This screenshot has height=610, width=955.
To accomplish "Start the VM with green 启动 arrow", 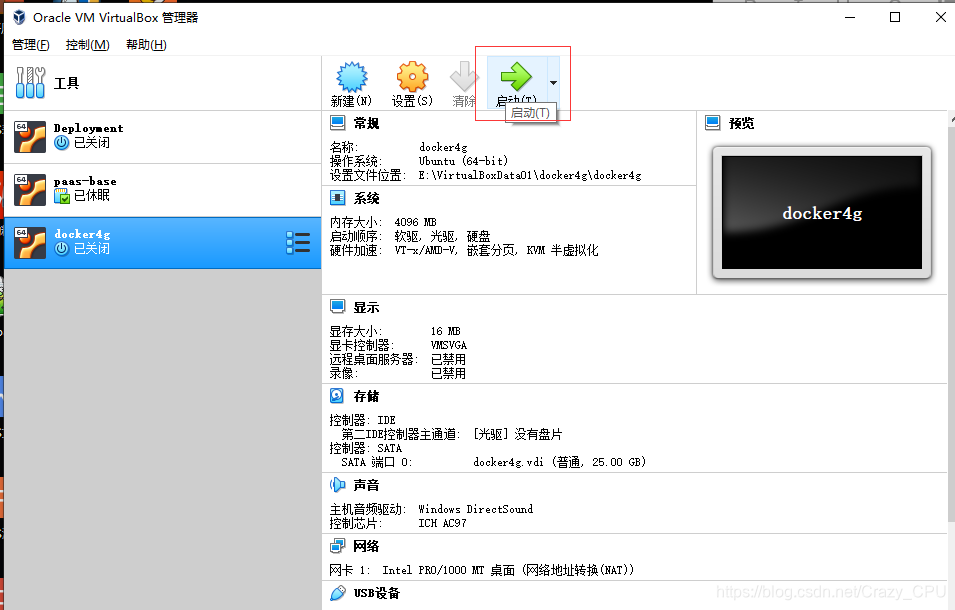I will pos(516,77).
